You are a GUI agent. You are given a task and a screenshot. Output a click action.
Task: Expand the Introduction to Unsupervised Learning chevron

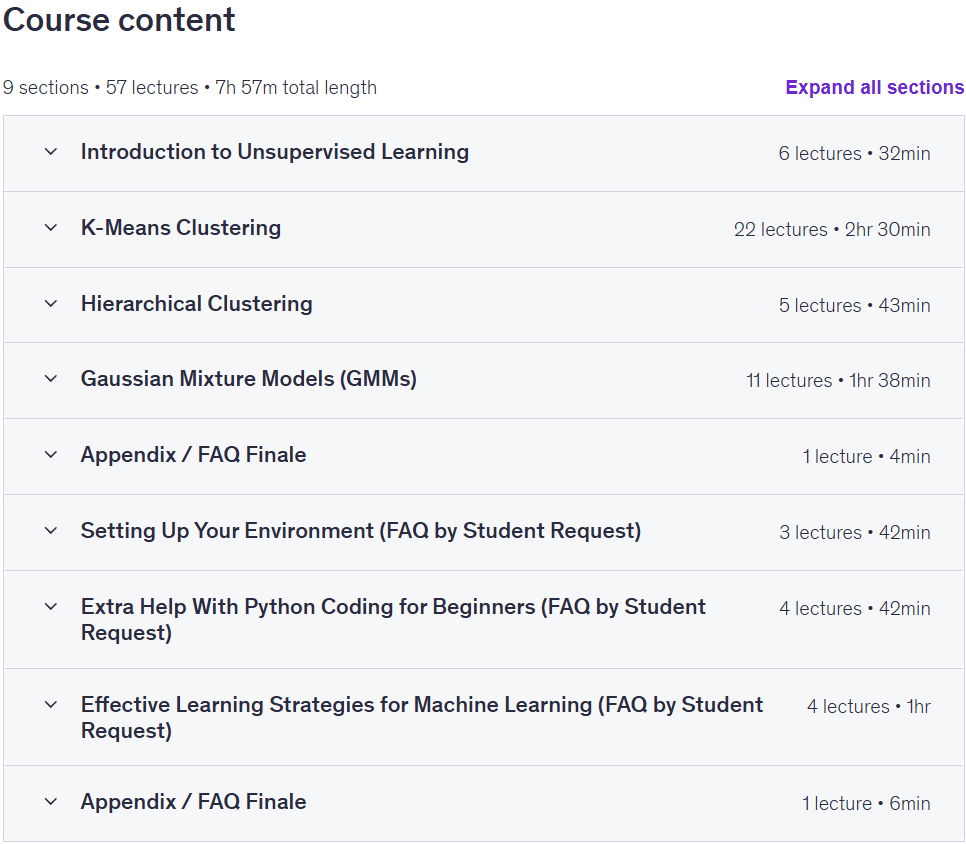pyautogui.click(x=51, y=152)
